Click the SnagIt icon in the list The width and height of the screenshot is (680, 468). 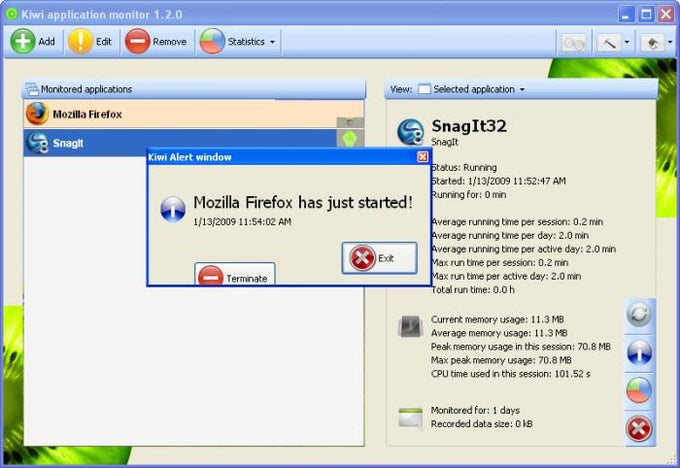(37, 143)
